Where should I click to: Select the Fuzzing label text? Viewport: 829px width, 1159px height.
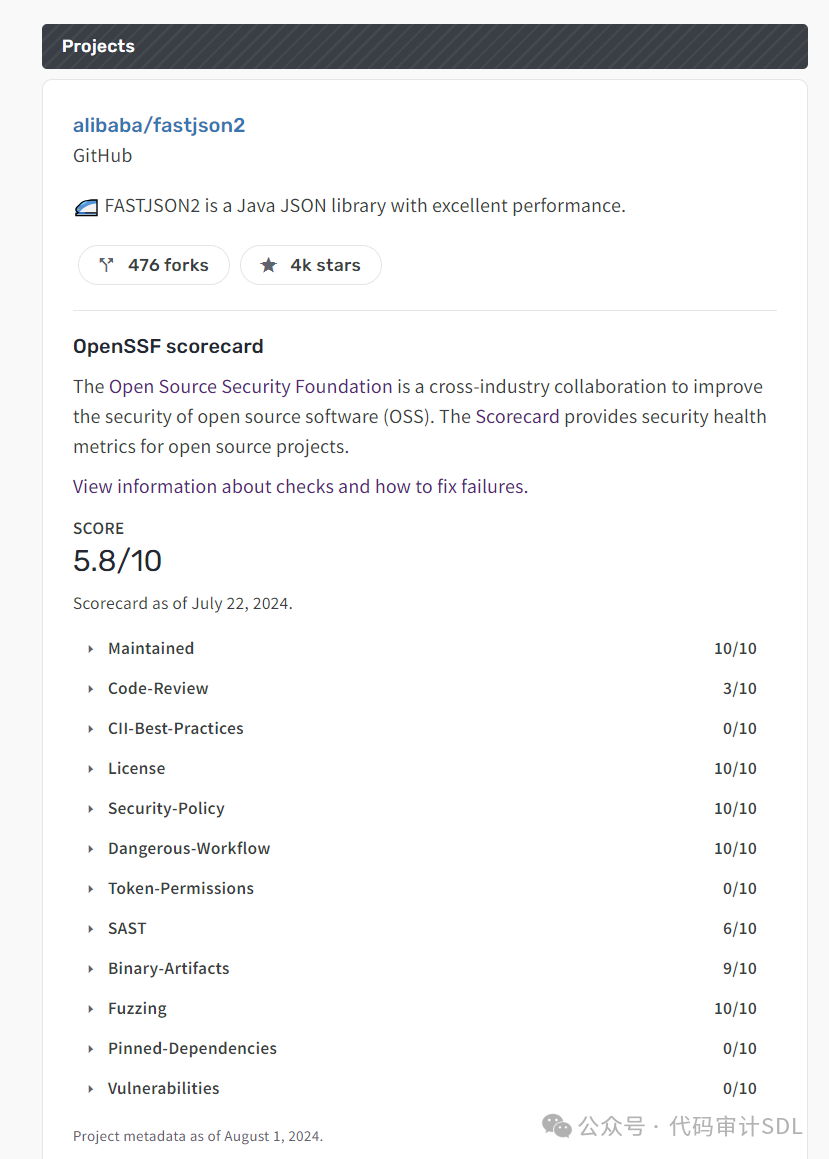coord(137,1009)
